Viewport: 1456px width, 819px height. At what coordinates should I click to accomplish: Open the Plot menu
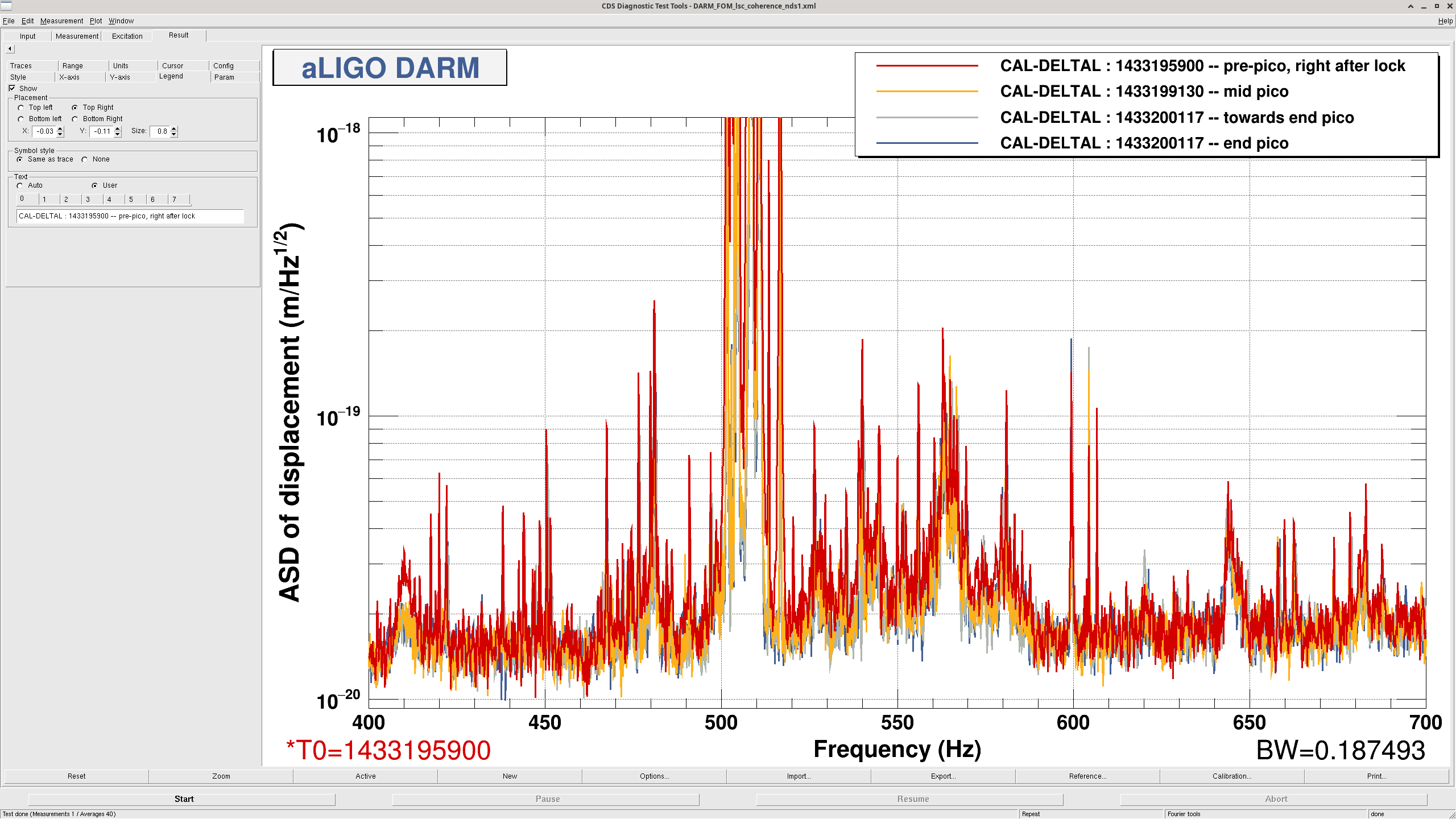pos(96,21)
